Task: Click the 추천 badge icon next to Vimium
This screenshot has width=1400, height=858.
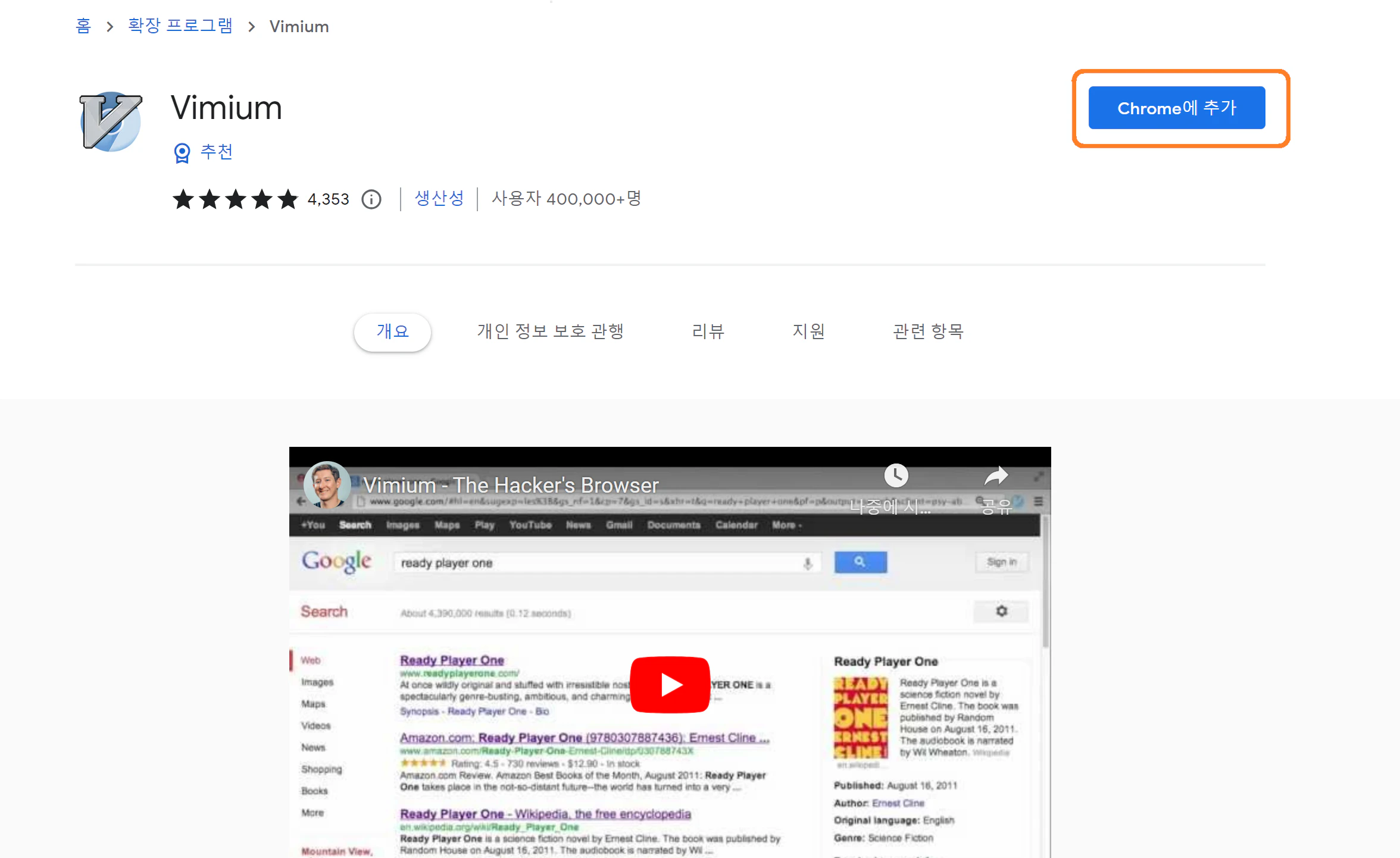Action: point(182,152)
